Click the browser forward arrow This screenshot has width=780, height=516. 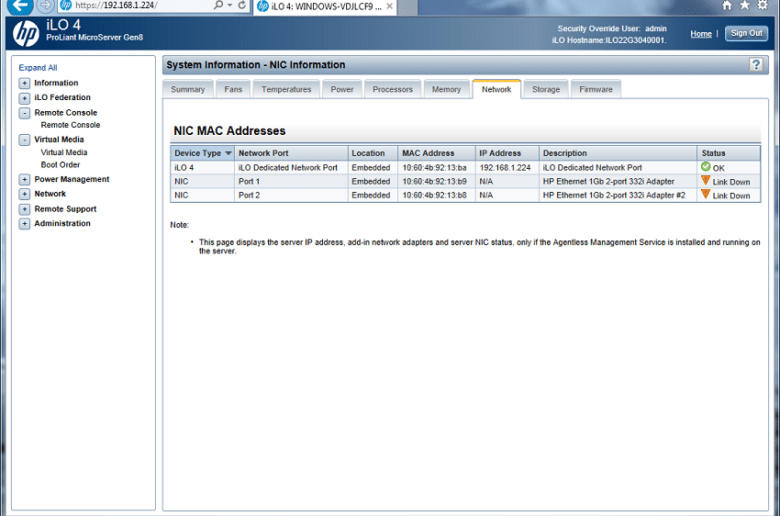[46, 6]
